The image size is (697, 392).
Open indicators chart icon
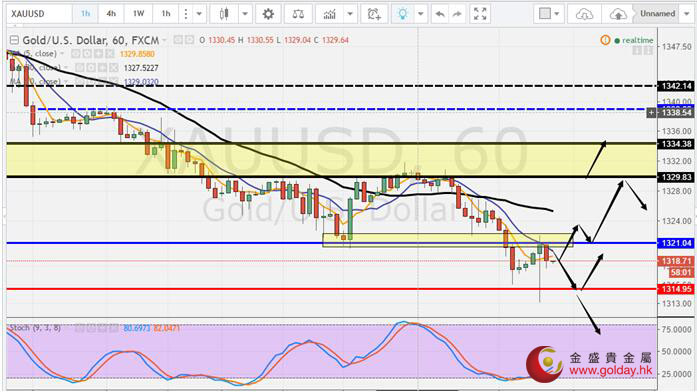click(329, 14)
